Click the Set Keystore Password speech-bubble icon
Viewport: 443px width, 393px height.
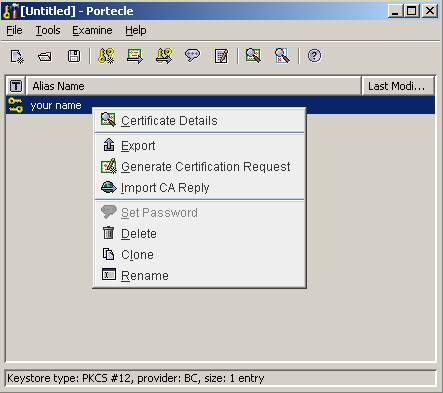pyautogui.click(x=193, y=56)
